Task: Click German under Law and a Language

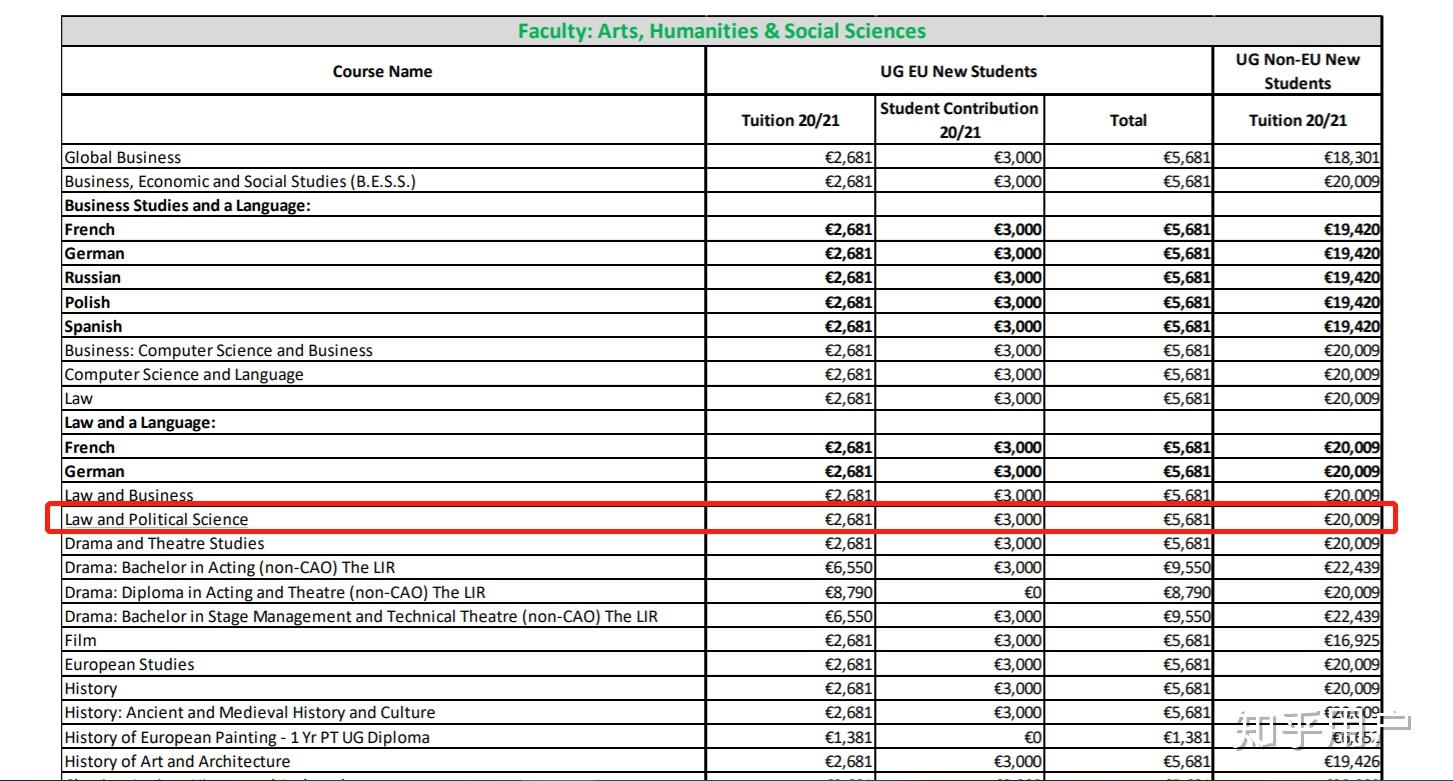Action: click(x=95, y=471)
